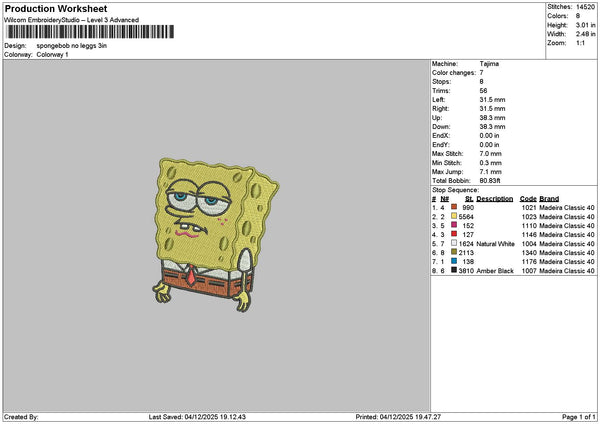Click the Max Jump value '7.1 mm'
The height and width of the screenshot is (424, 600).
[x=491, y=172]
